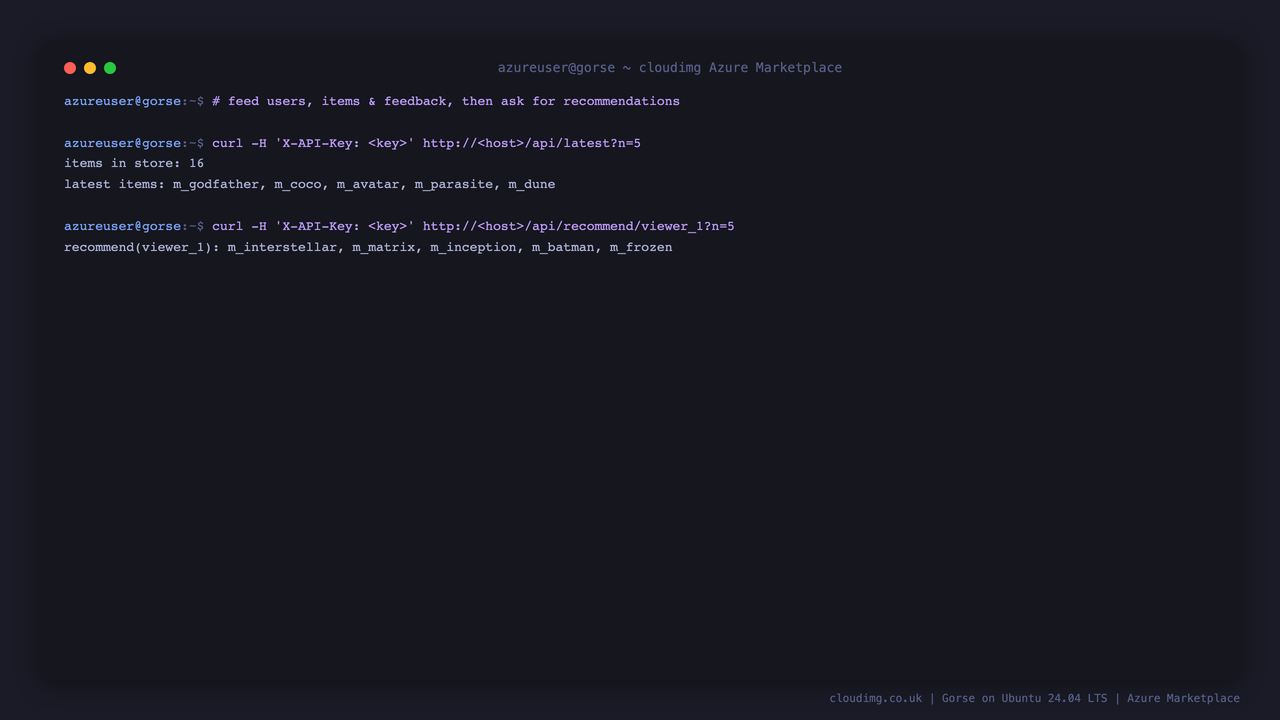Click the 'recommend(viewer_1)' output line
The image size is (1280, 720).
(x=368, y=247)
